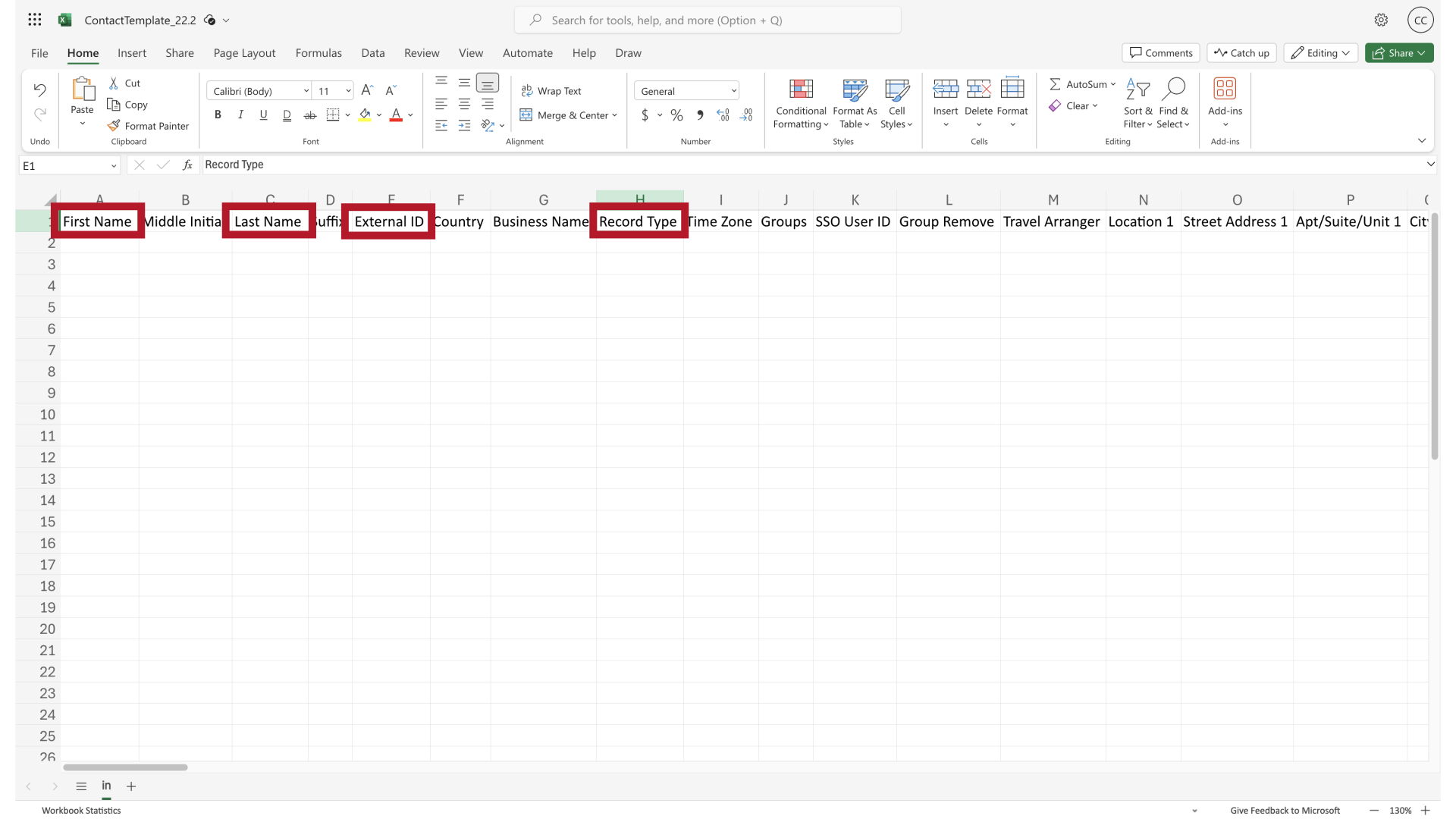Toggle bold formatting
Image resolution: width=1456 pixels, height=819 pixels.
218,115
